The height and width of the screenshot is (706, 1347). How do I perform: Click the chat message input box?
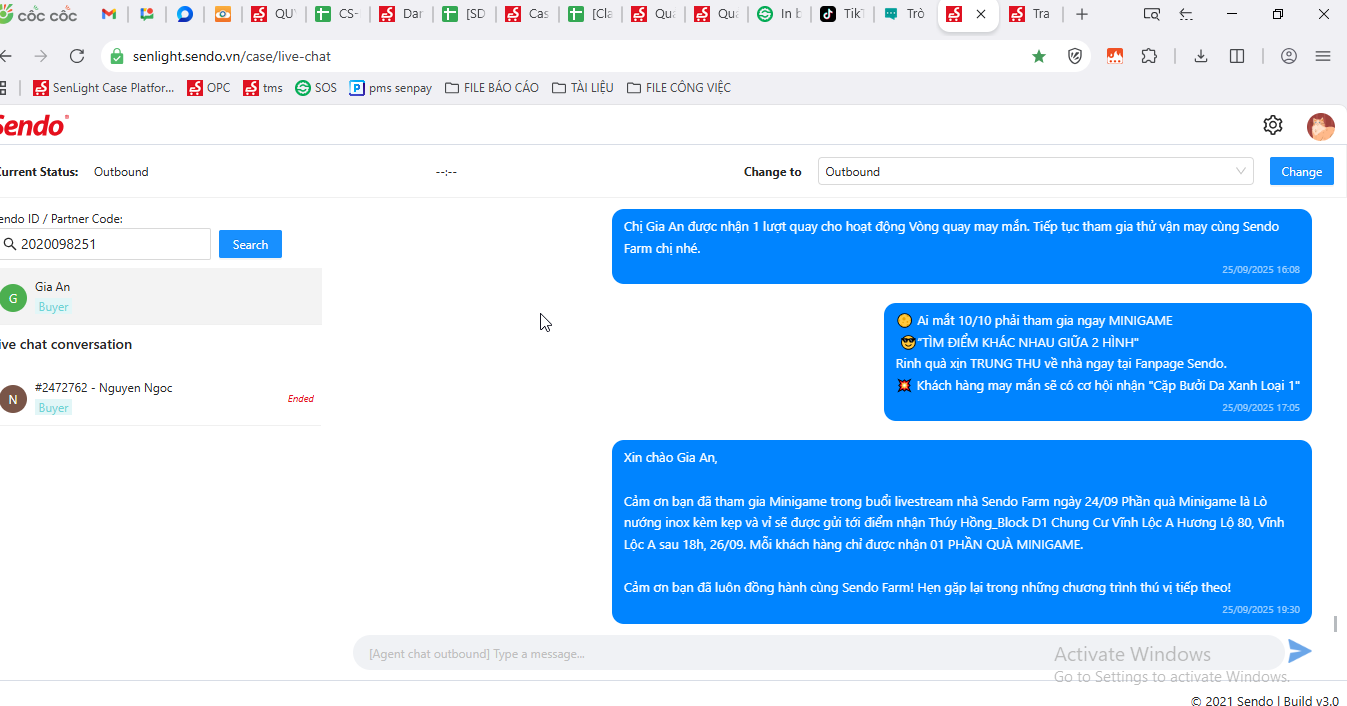[x=818, y=653]
